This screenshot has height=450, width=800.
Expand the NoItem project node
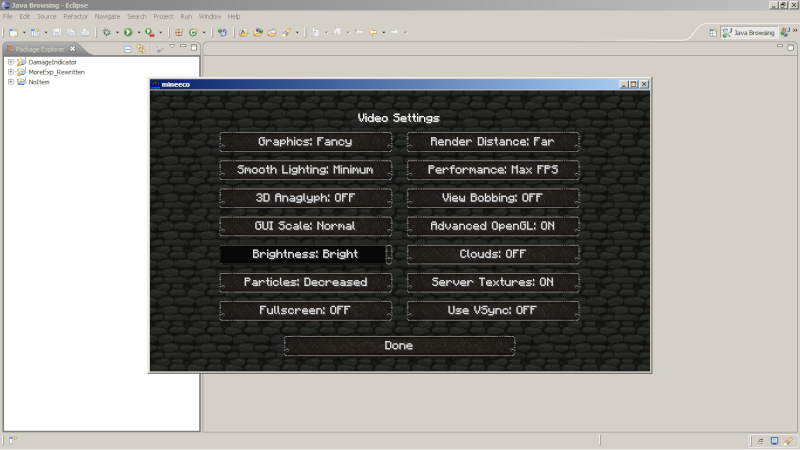pyautogui.click(x=11, y=82)
